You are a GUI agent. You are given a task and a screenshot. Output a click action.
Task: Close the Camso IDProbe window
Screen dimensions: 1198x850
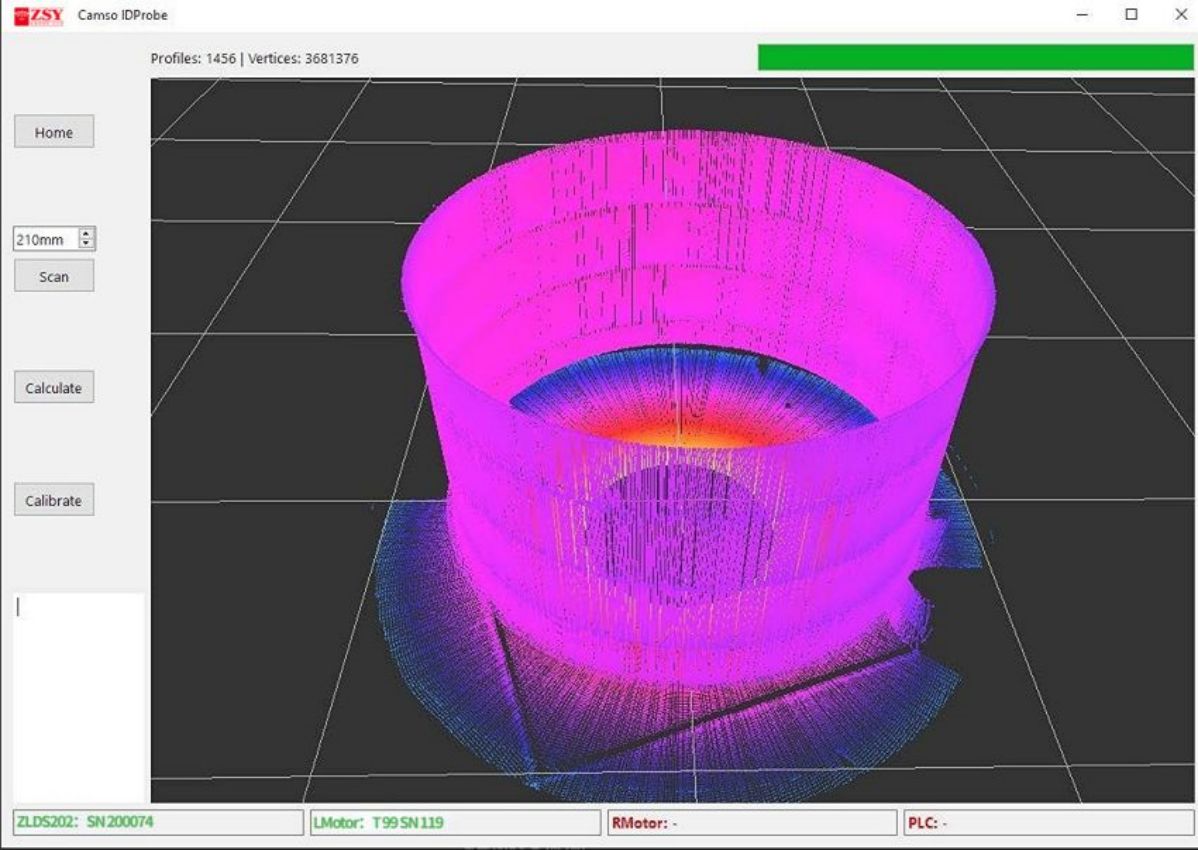1179,15
